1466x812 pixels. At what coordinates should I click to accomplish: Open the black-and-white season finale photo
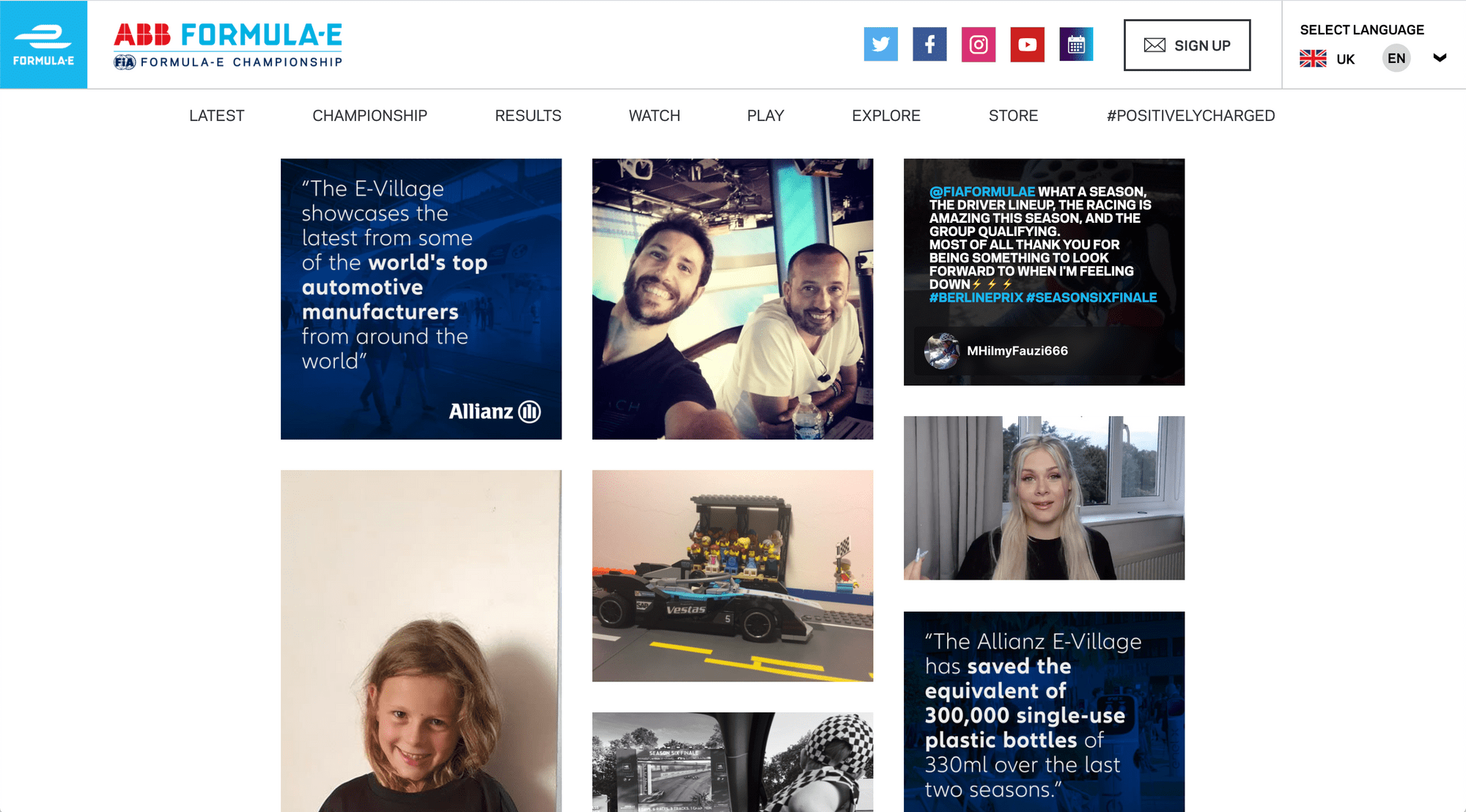click(x=732, y=762)
